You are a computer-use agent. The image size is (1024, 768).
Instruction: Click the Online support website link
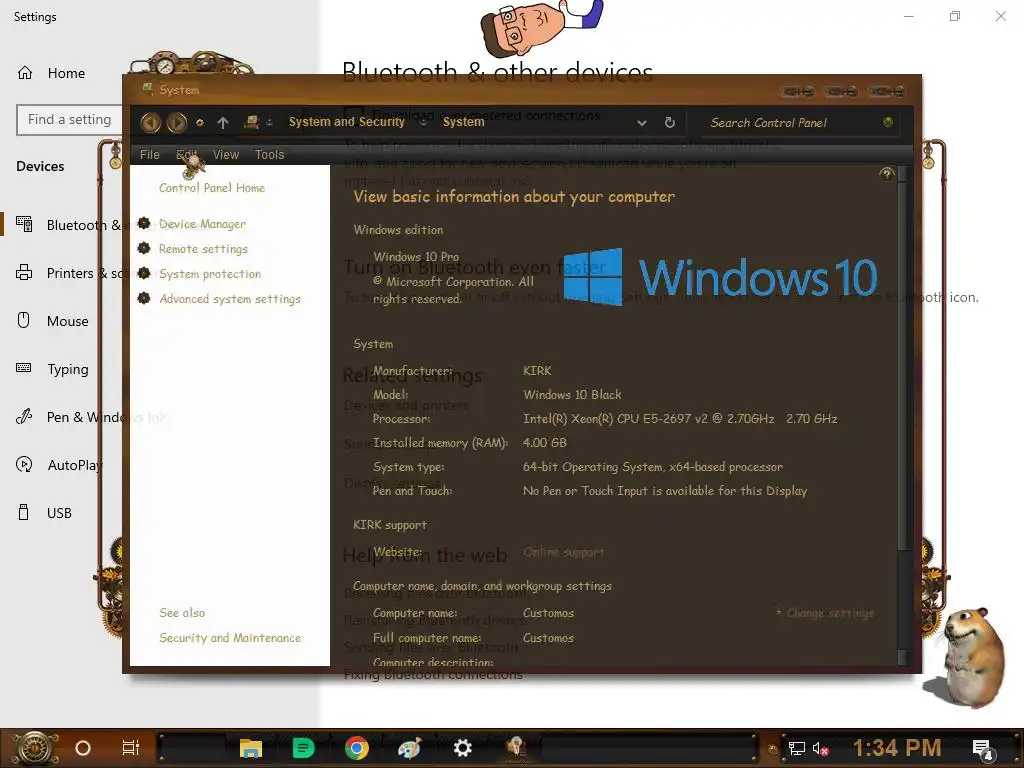point(564,552)
